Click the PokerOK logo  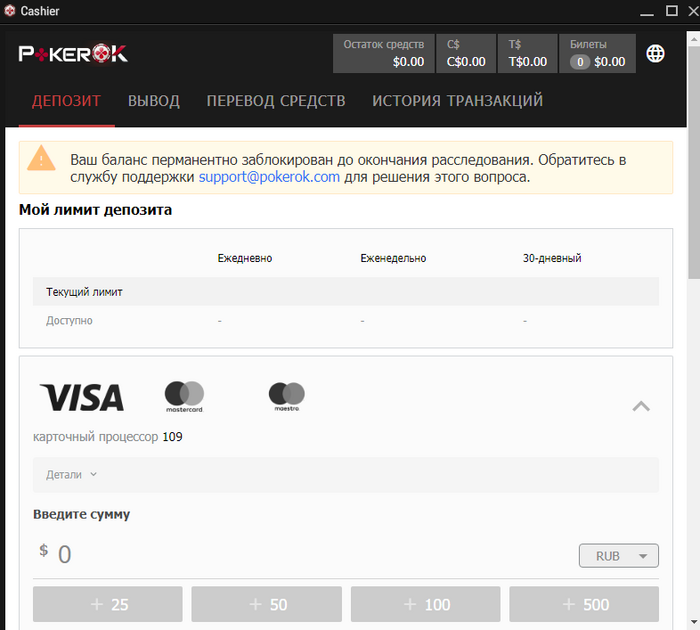[73, 54]
